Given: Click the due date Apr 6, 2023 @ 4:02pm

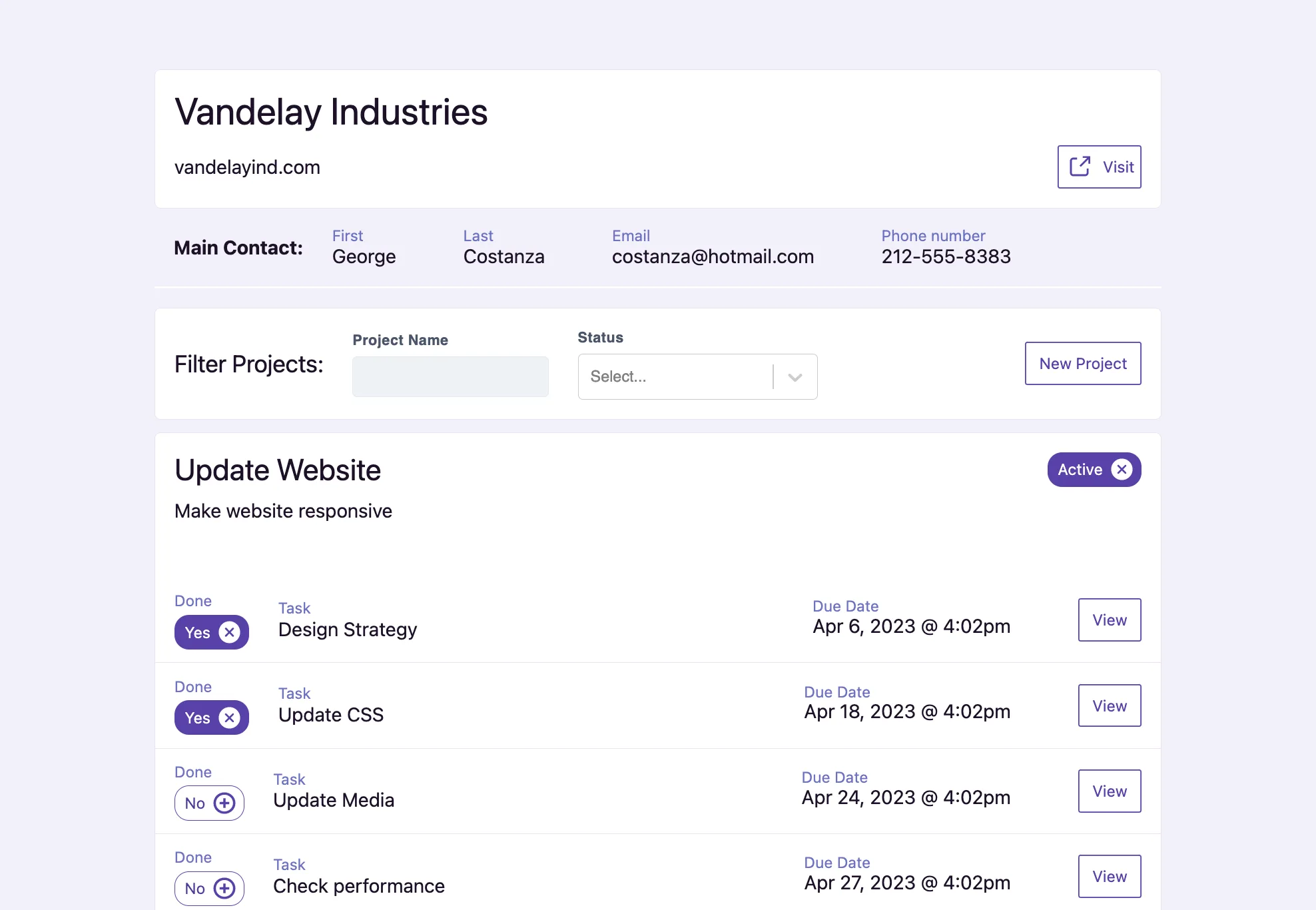Looking at the screenshot, I should 911,626.
